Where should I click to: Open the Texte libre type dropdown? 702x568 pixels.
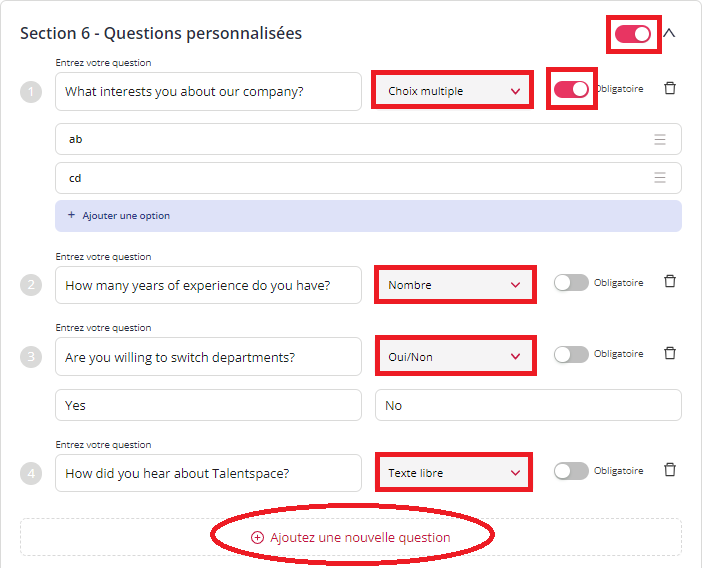[x=453, y=473]
